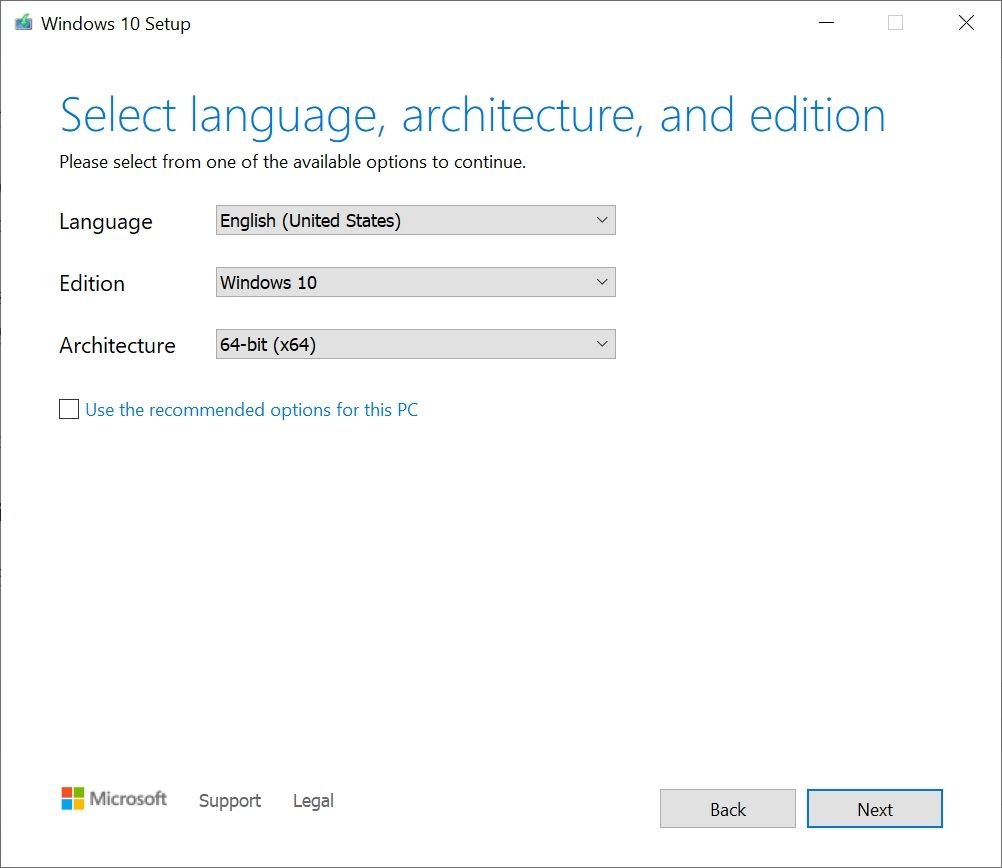
Task: Click the minimize button
Action: click(x=826, y=22)
